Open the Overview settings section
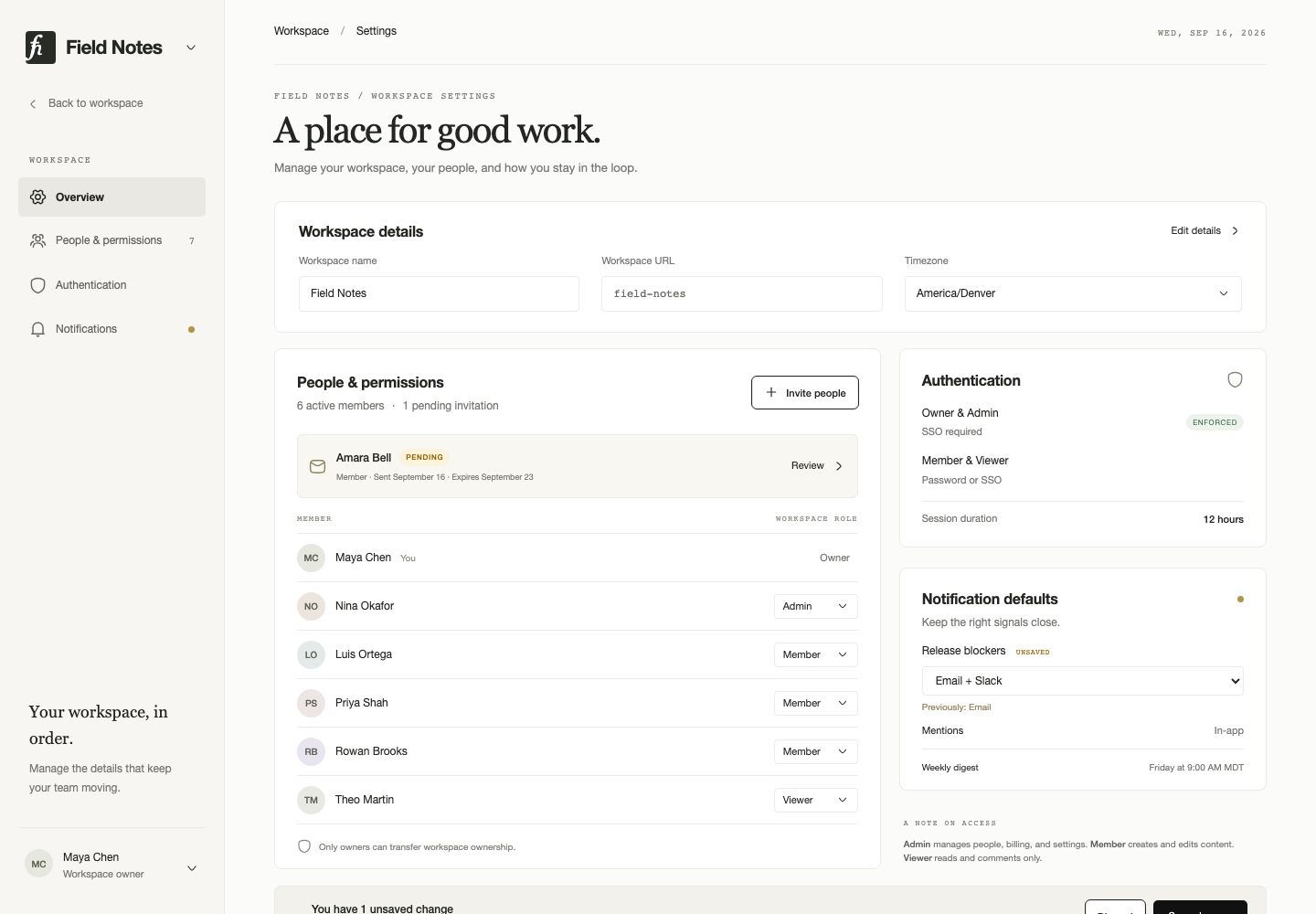1316x914 pixels. [111, 197]
